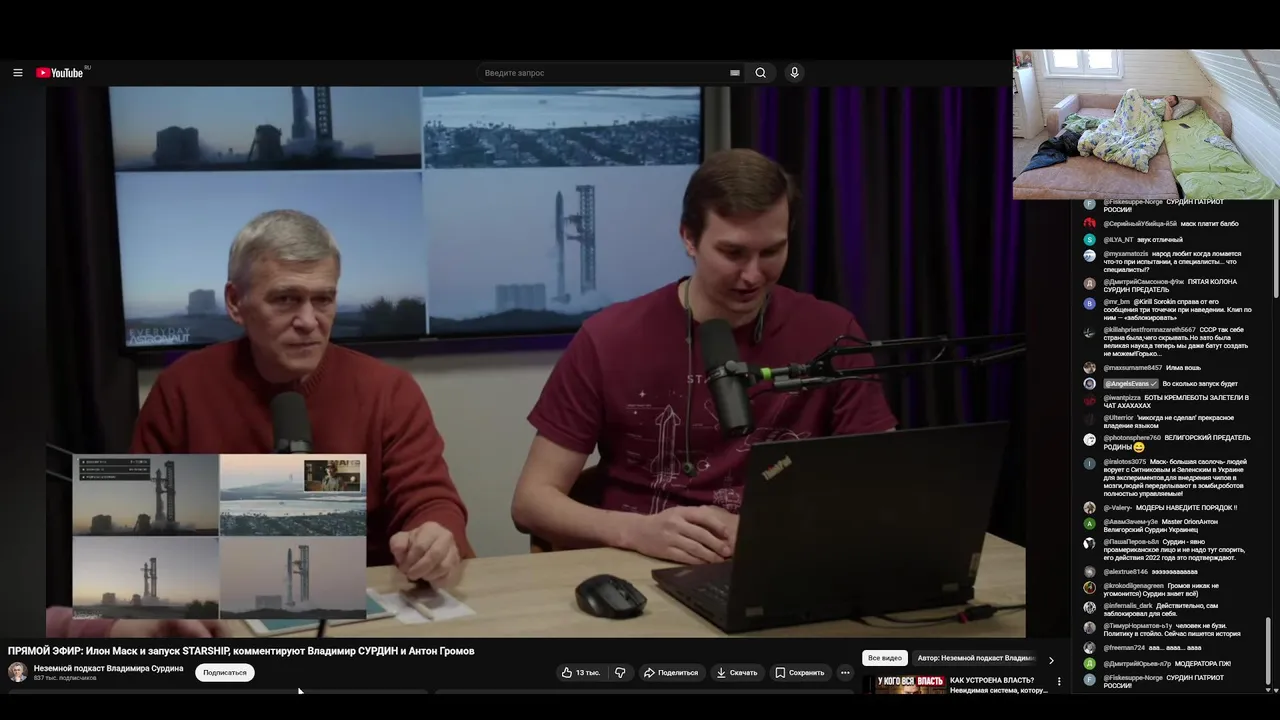Click message 'МОДЕРЫ НАВЕДИТЕ ПОРЯДОК !!'
Viewport: 1280px width, 720px height.
point(1186,508)
